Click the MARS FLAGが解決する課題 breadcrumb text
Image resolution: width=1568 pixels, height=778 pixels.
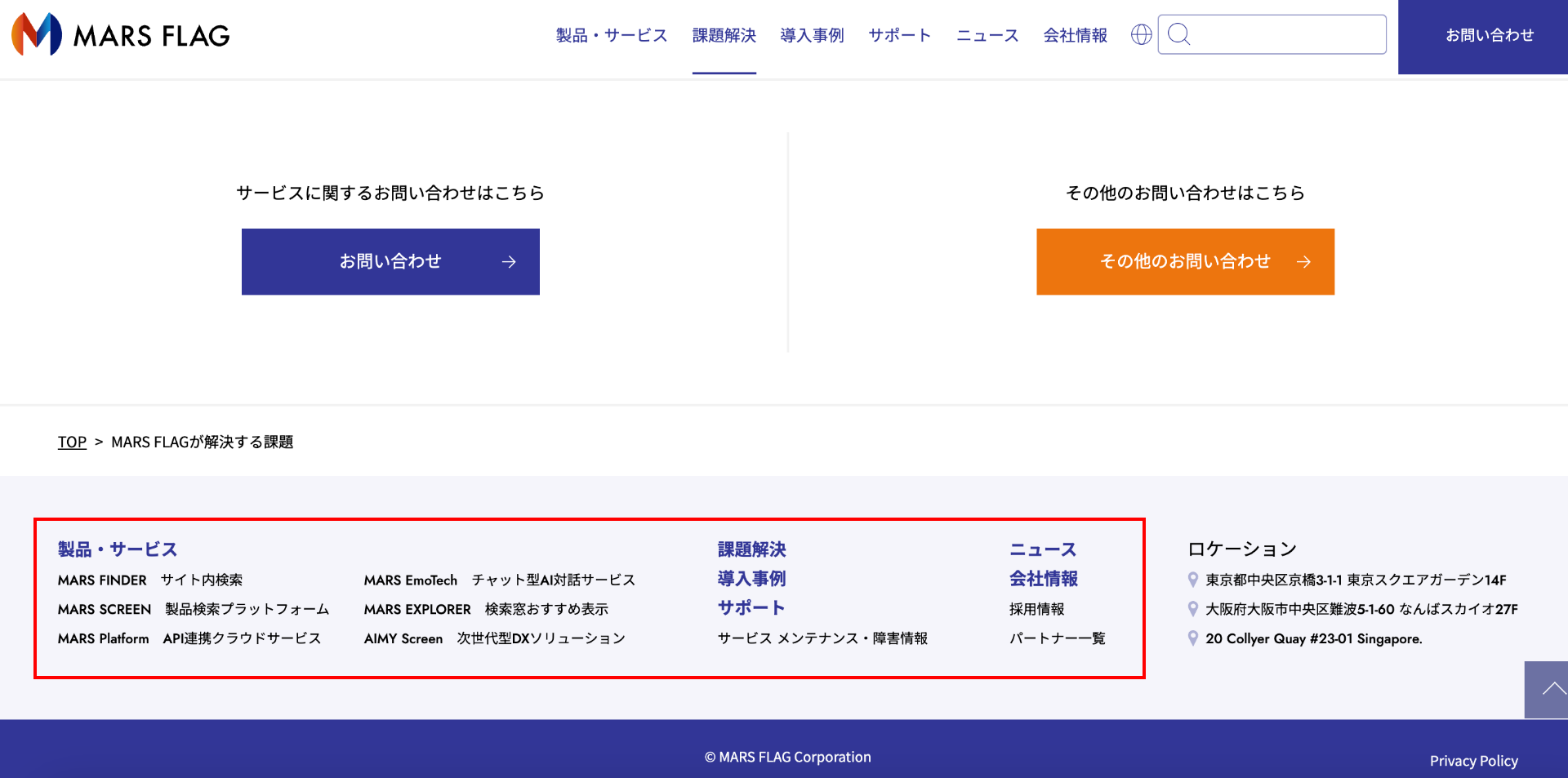coord(203,442)
